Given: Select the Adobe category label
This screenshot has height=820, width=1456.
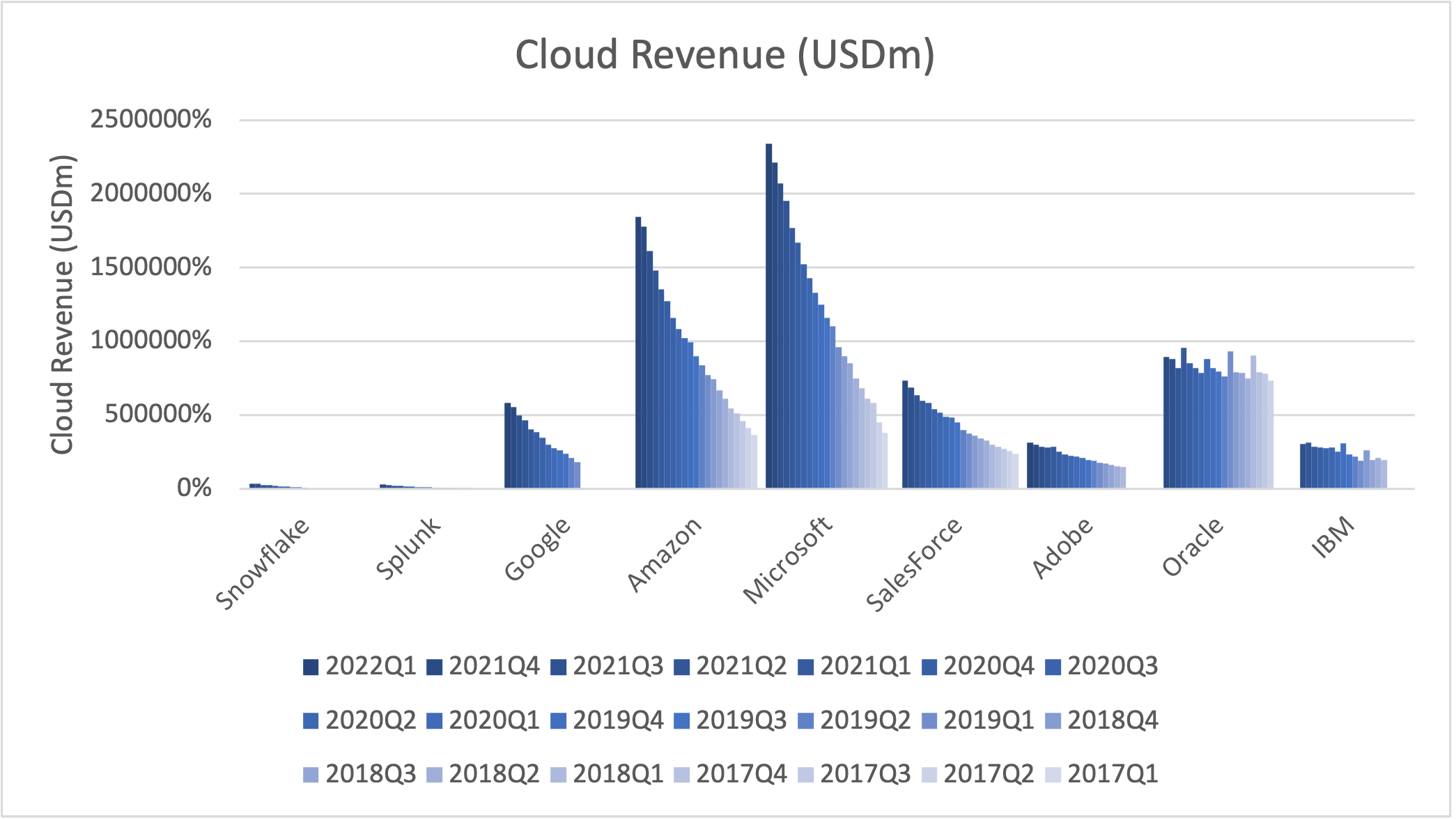Looking at the screenshot, I should coord(1062,548).
